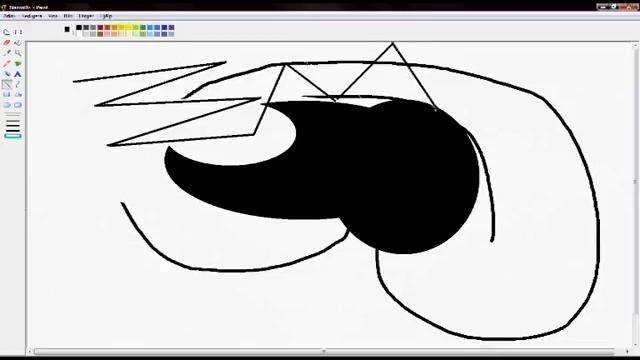
Task: Select the Airbrush tool
Action: [x=7, y=74]
